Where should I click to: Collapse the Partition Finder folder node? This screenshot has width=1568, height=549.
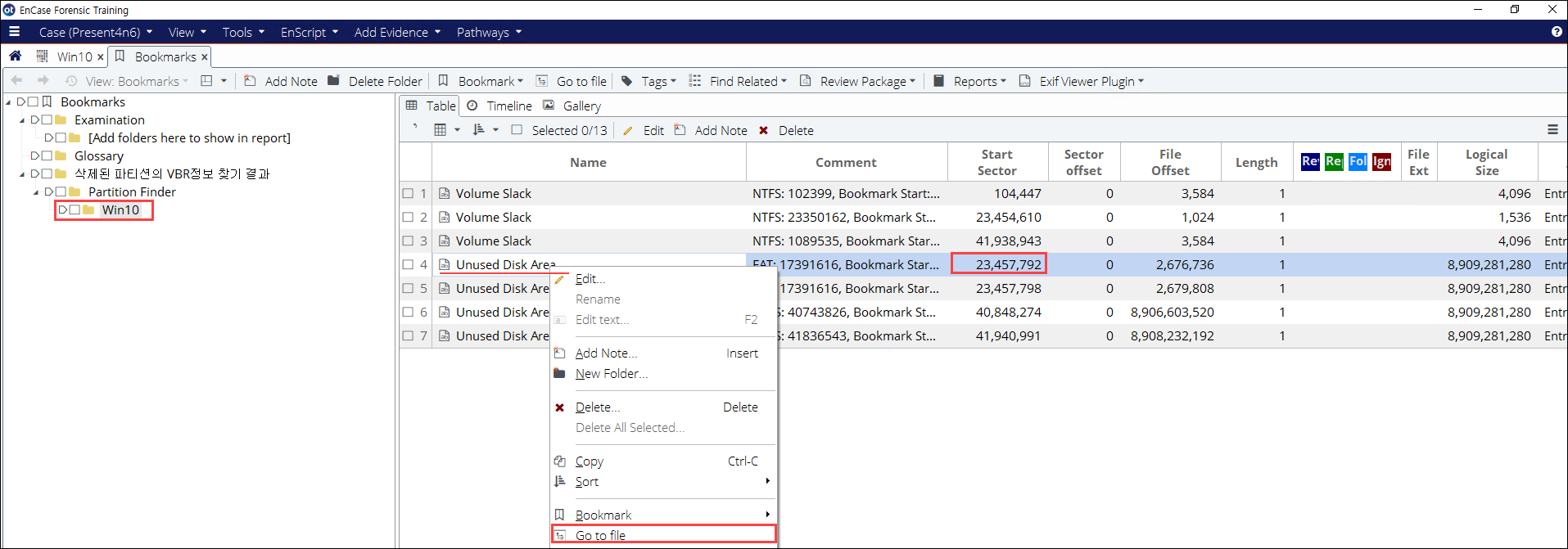tap(36, 192)
